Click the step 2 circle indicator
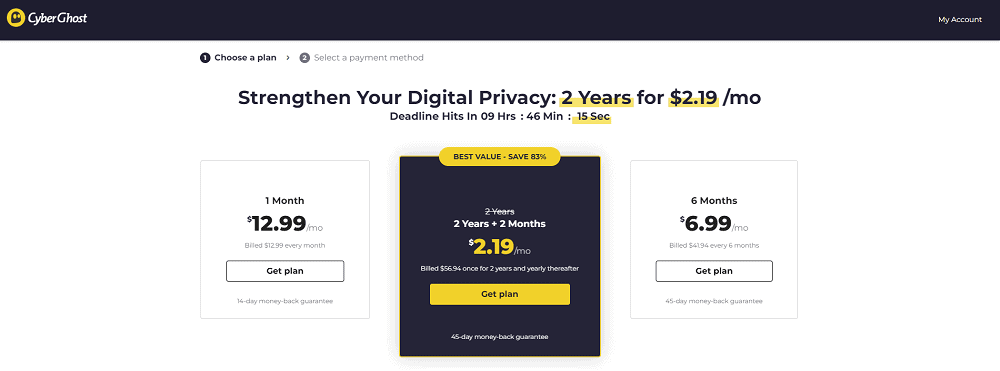1000x371 pixels. [x=305, y=58]
